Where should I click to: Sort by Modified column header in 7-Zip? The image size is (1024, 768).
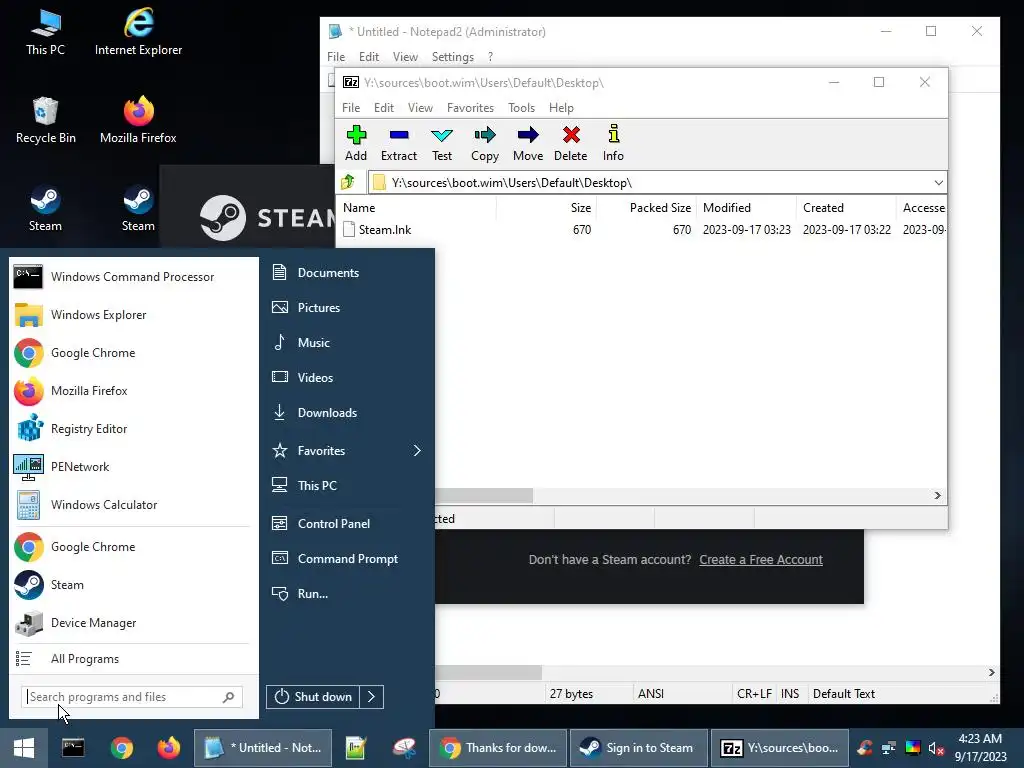click(746, 208)
